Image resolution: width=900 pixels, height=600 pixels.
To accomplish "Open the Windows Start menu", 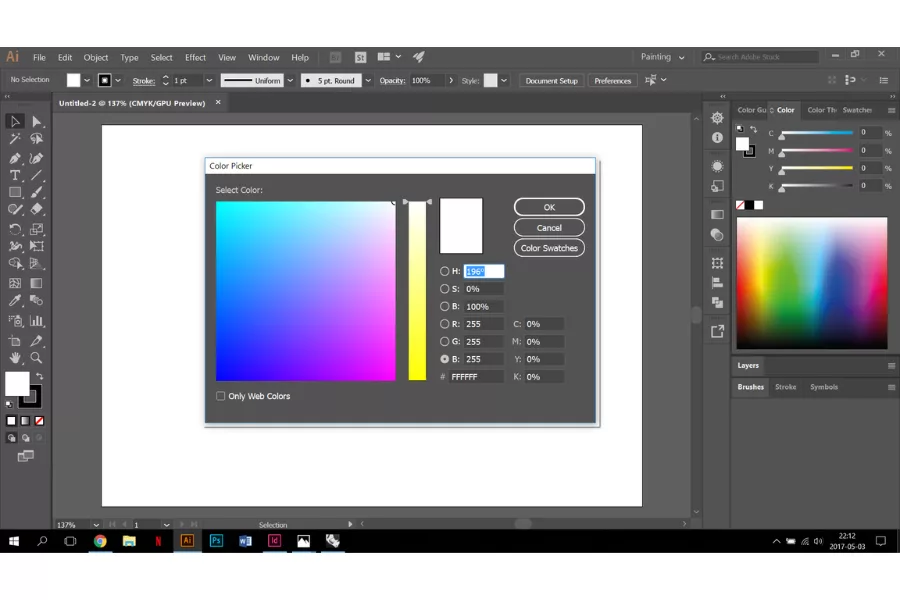I will point(14,540).
